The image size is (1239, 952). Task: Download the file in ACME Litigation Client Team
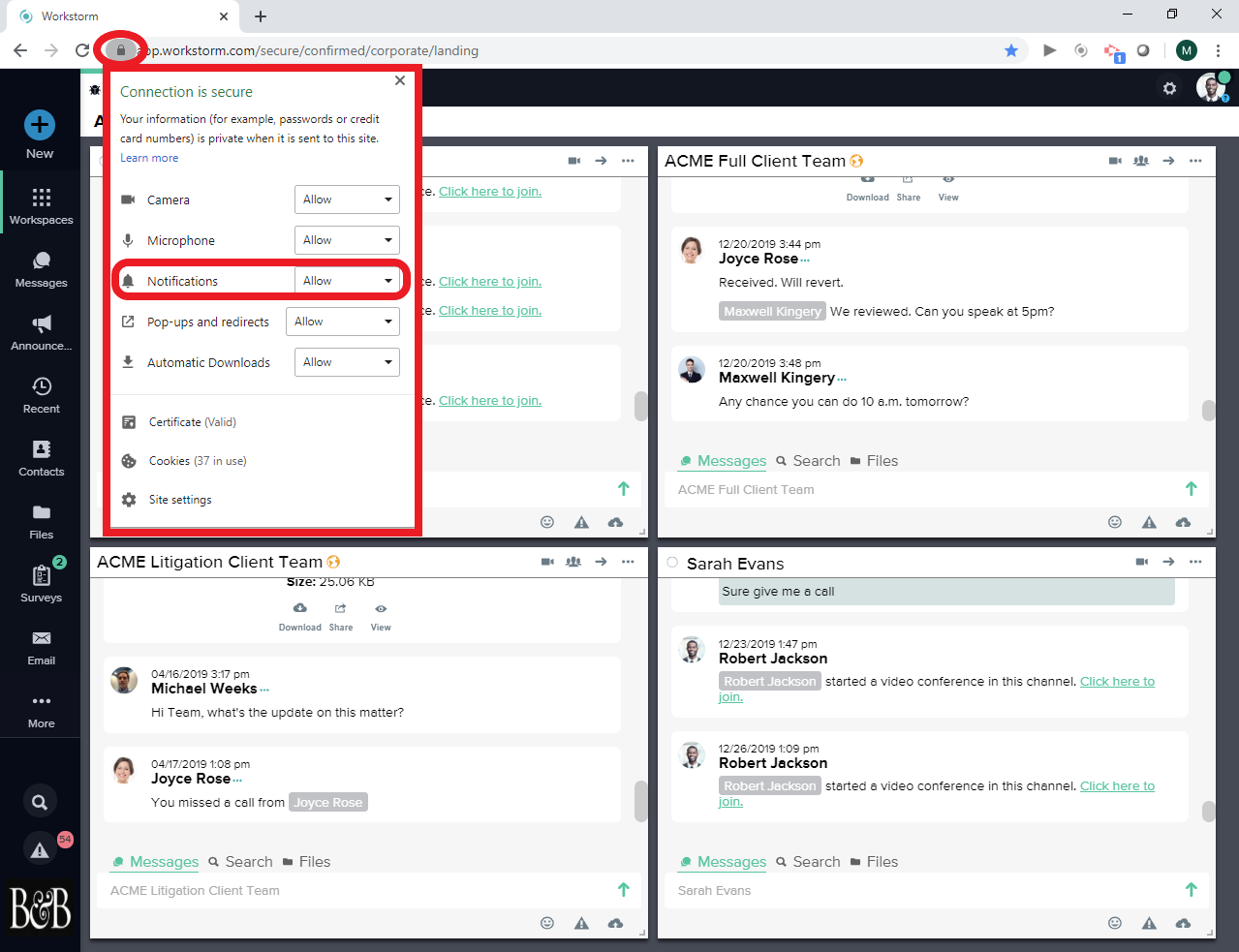point(300,617)
